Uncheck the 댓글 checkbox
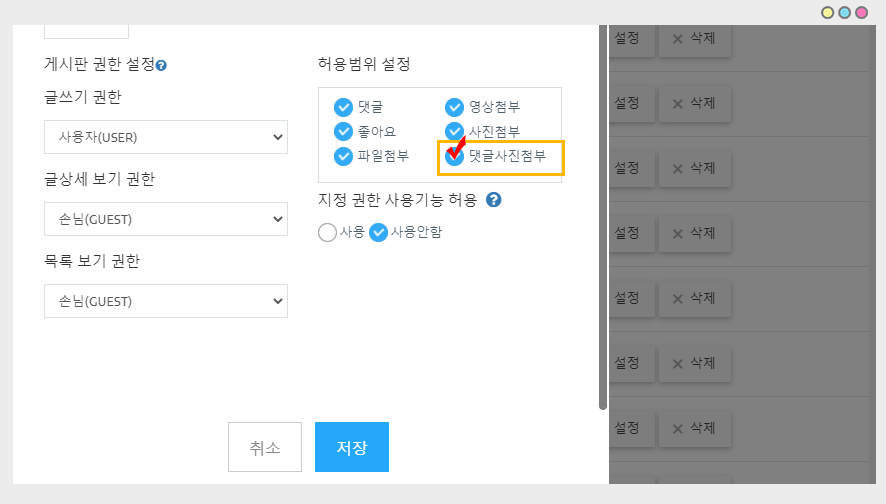Screen dimensions: 886x504 [344, 107]
